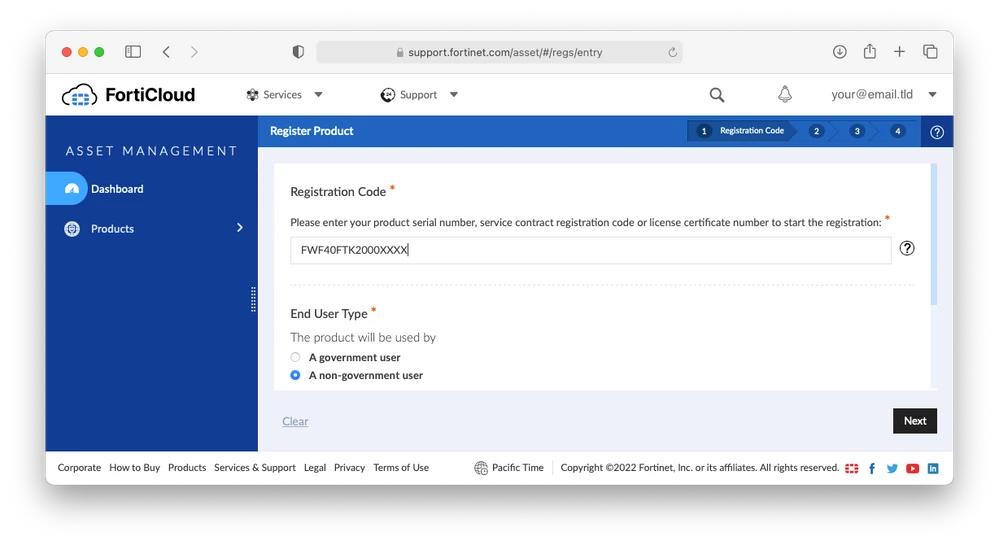
Task: Open YouTube icon in footer
Action: pyautogui.click(x=912, y=469)
